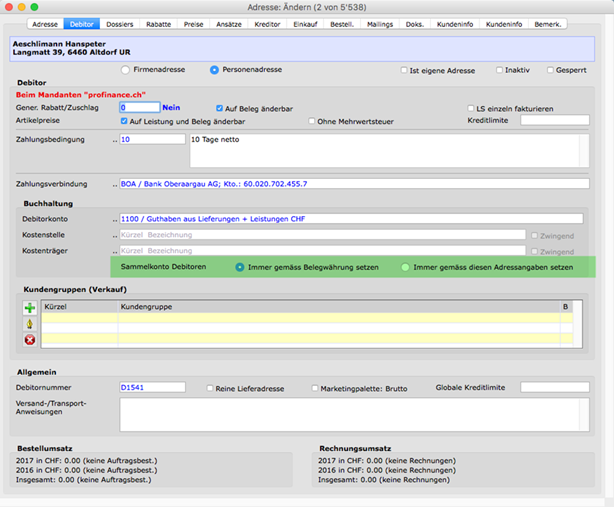The height and width of the screenshot is (507, 614).
Task: Add a new Kundengruppe with green plus icon
Action: pyautogui.click(x=30, y=309)
